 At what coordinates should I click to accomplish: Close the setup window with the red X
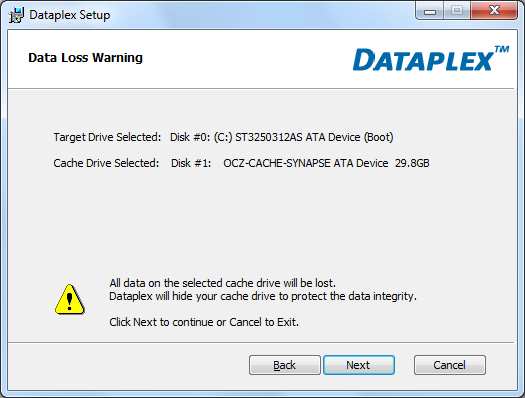494,10
